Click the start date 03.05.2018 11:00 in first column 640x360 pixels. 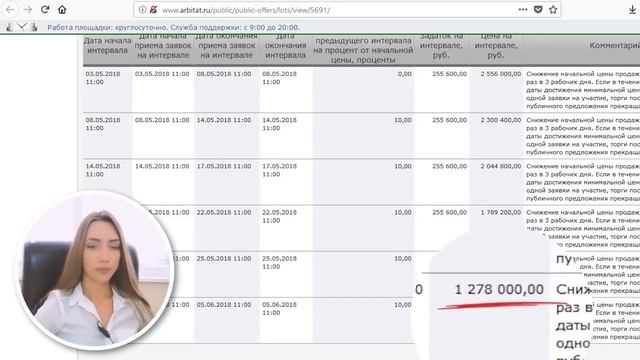[103, 78]
